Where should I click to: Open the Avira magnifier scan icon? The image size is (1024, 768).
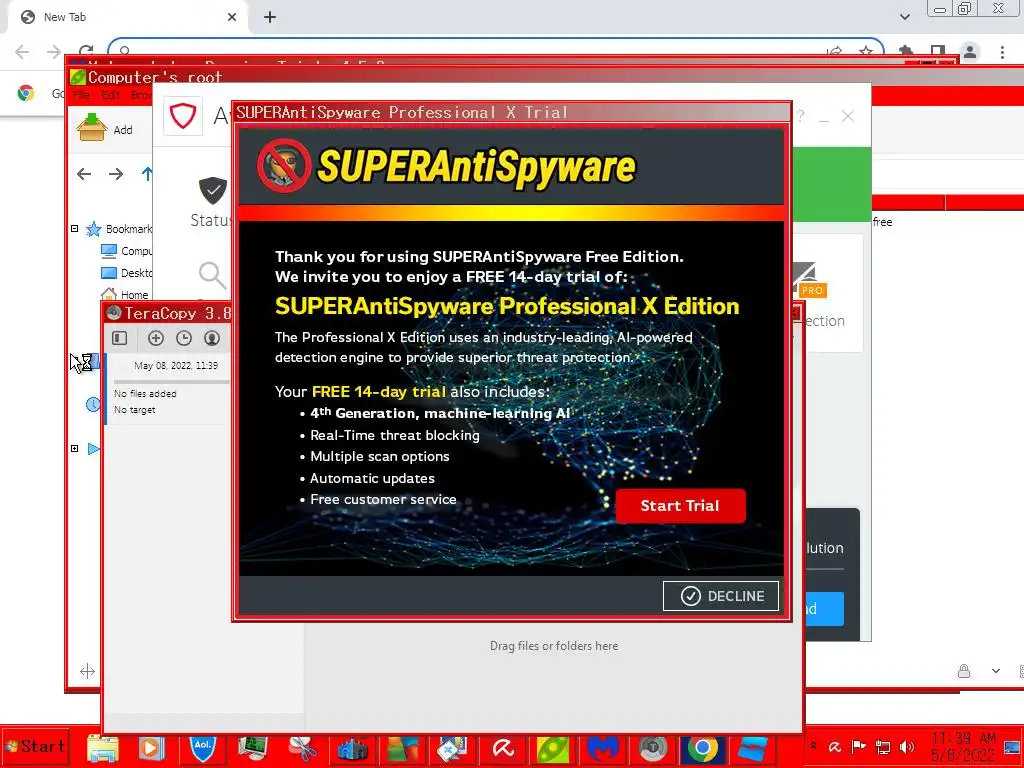pyautogui.click(x=212, y=275)
